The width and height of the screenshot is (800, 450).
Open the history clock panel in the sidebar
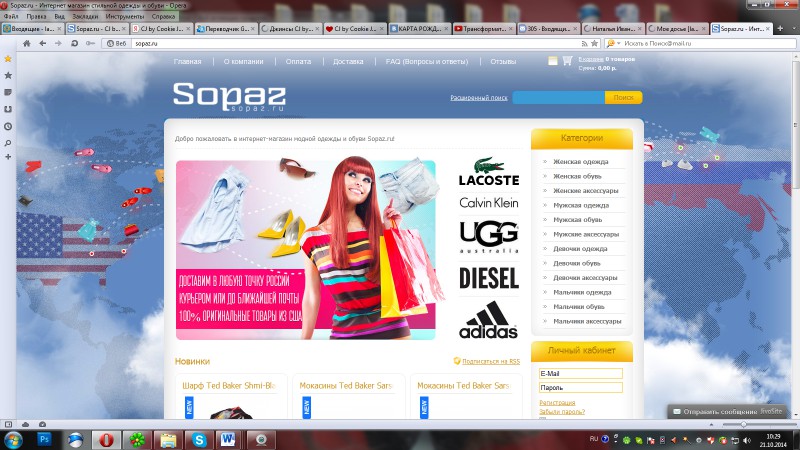coord(8,126)
